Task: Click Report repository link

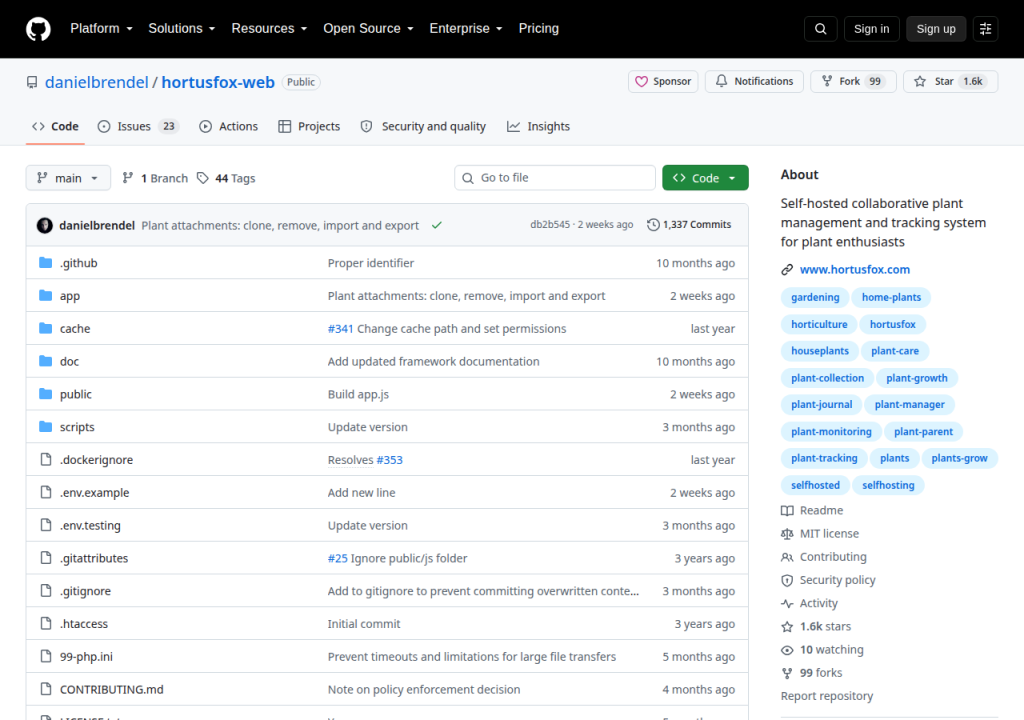Action: 827,696
